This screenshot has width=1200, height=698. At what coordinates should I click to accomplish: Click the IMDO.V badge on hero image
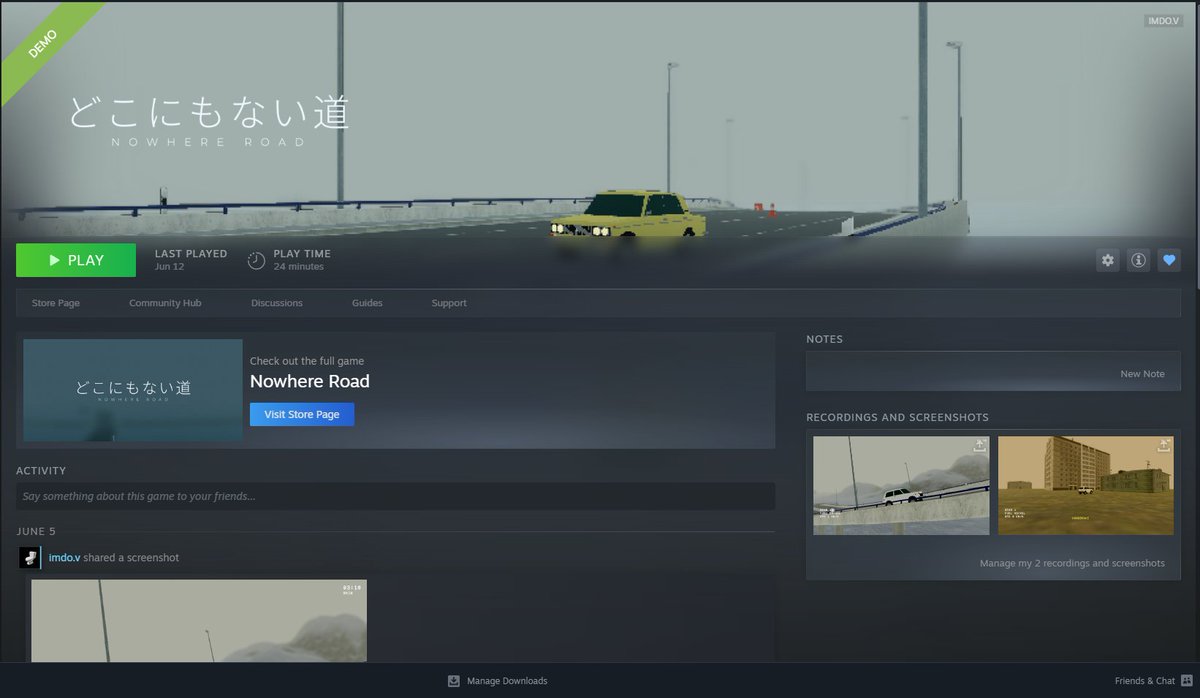pyautogui.click(x=1164, y=21)
